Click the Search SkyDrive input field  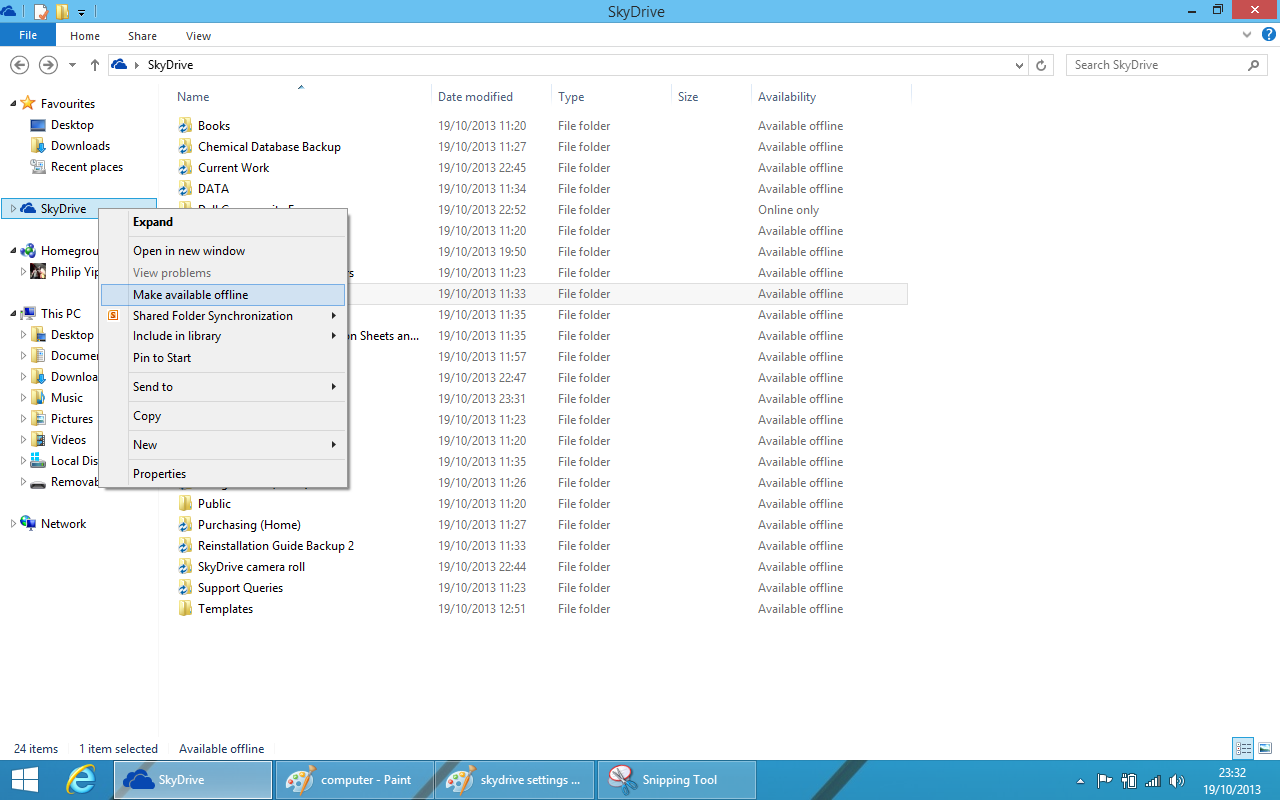1157,65
